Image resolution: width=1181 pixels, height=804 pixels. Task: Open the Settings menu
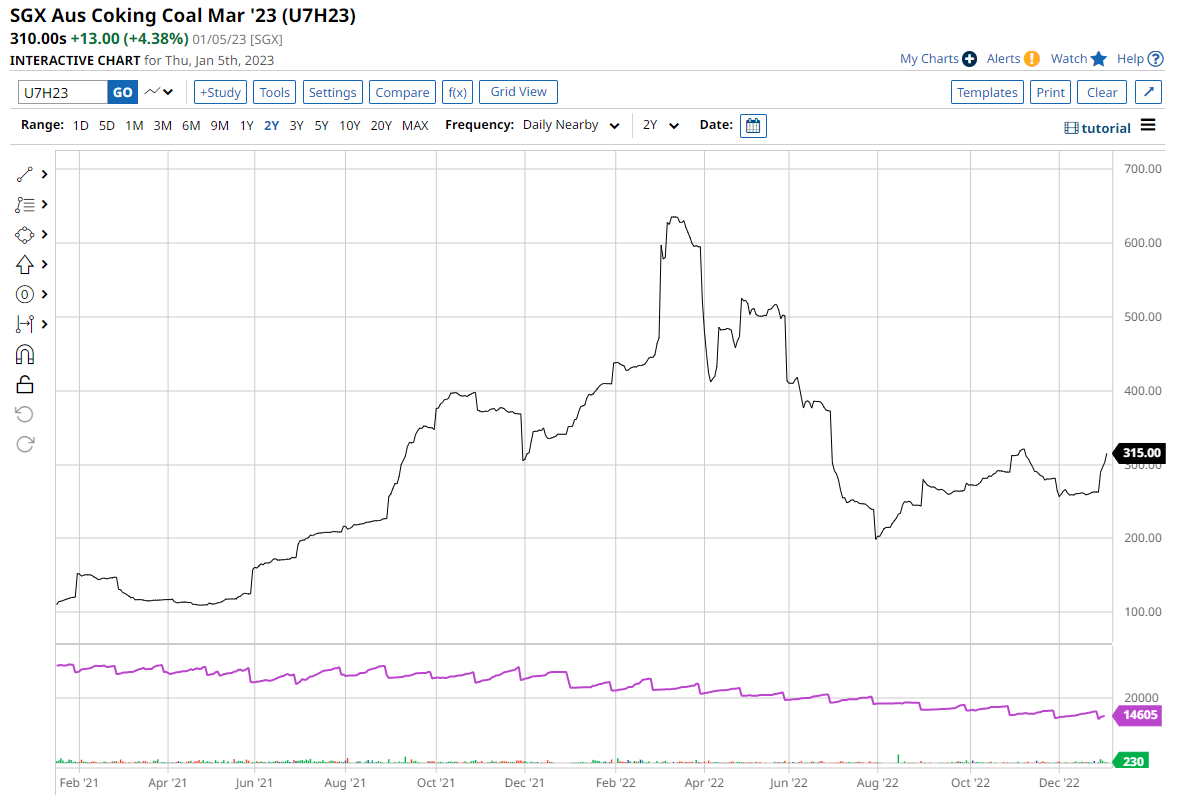click(x=332, y=92)
